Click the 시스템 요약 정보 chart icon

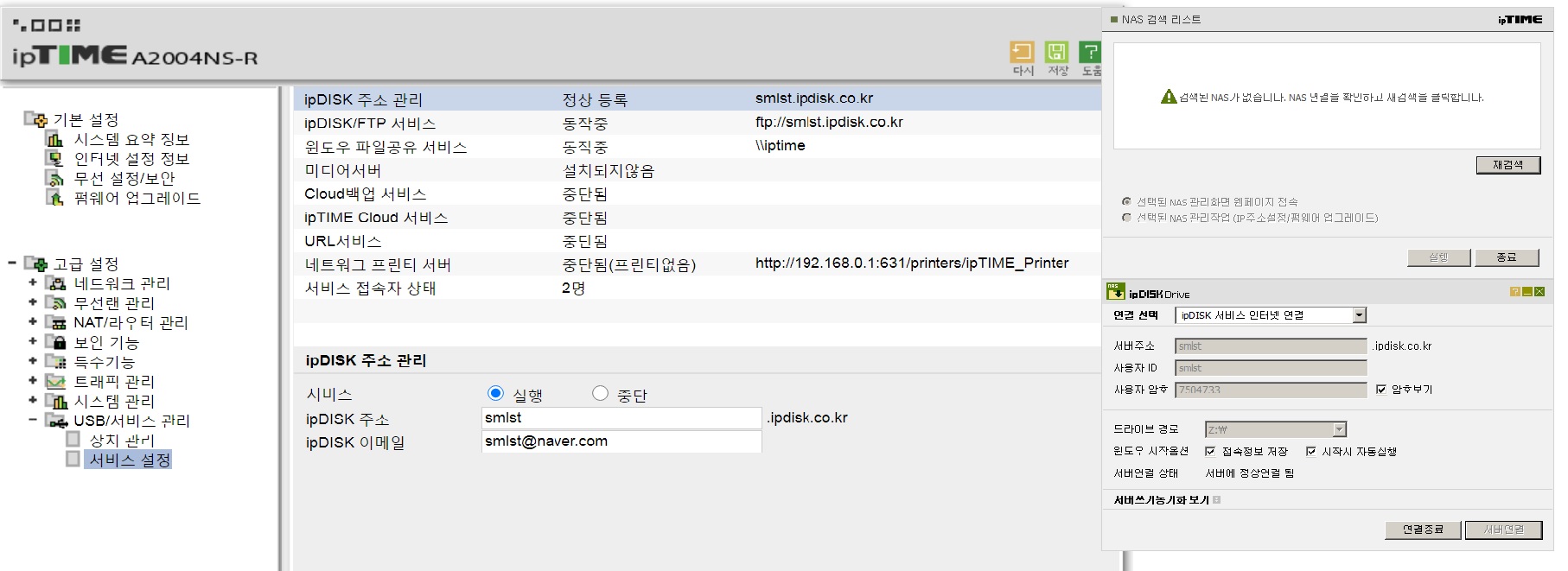click(54, 139)
